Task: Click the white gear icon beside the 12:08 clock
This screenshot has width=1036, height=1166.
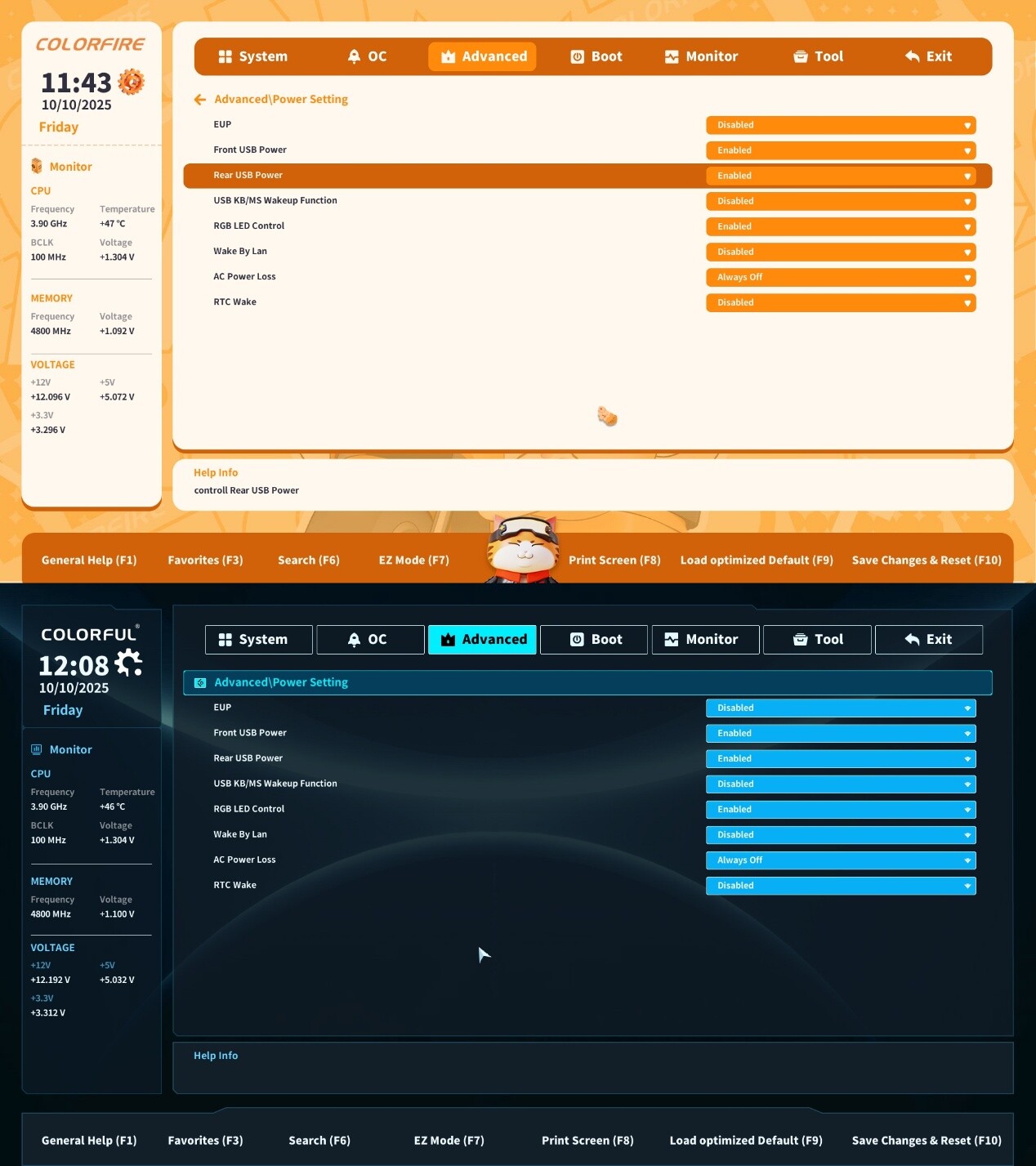Action: click(129, 663)
